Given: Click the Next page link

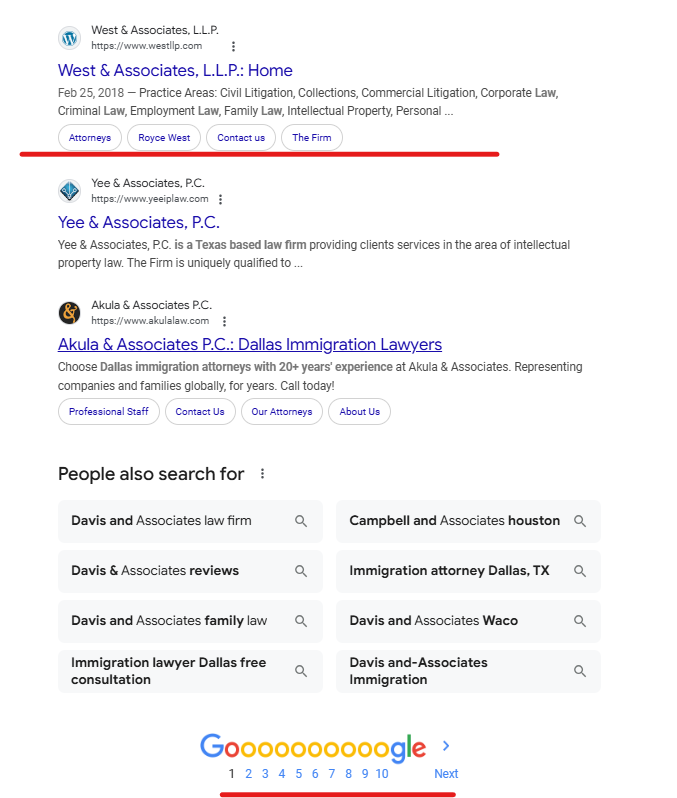Looking at the screenshot, I should [x=446, y=774].
